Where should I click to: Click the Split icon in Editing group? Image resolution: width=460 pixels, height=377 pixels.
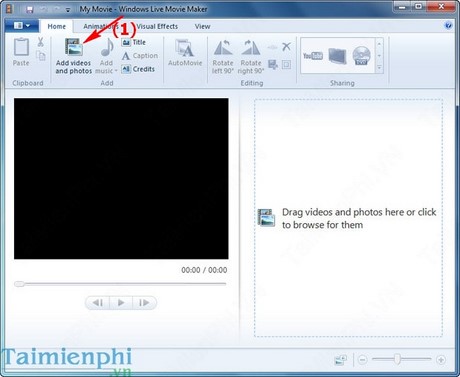coord(273,47)
